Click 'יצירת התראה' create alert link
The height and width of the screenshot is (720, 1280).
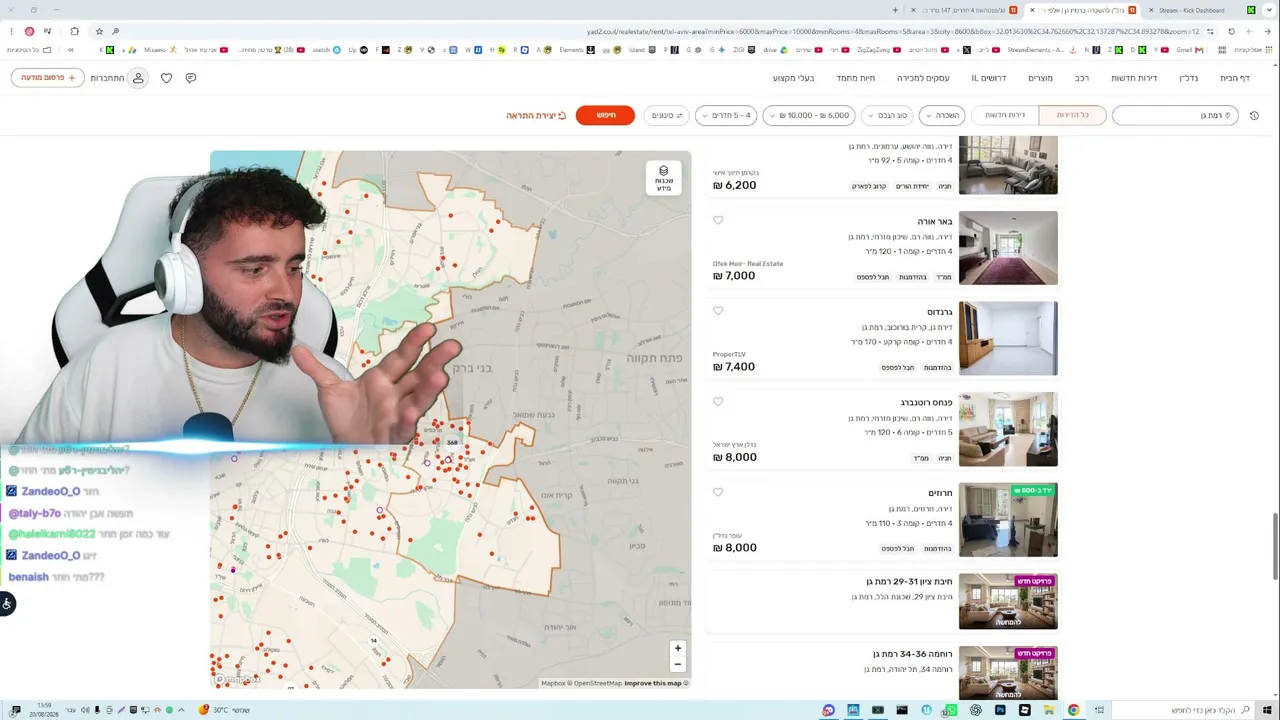[x=536, y=116]
